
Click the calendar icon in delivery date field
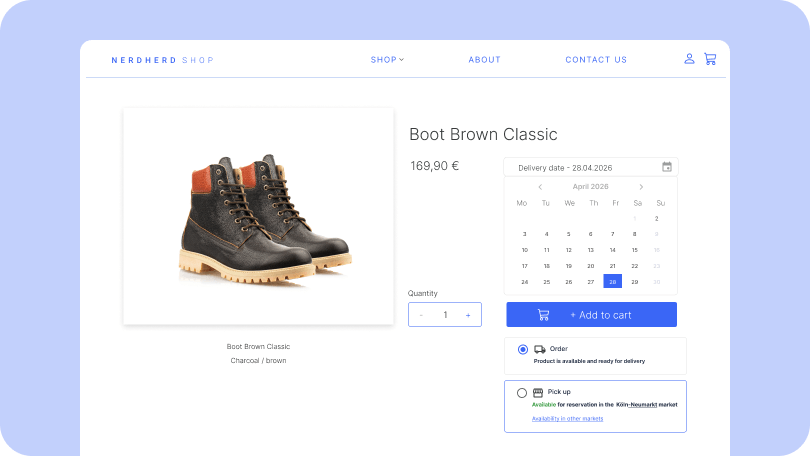pyautogui.click(x=667, y=167)
